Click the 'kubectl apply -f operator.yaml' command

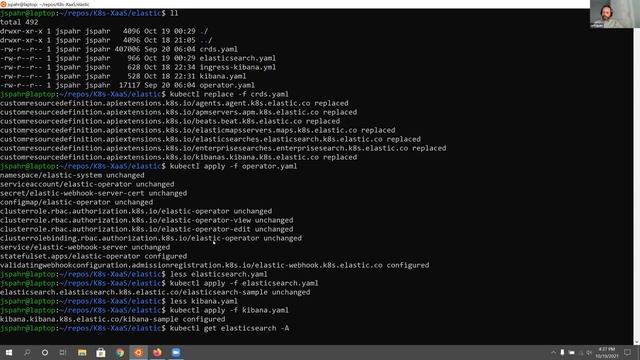tap(233, 166)
